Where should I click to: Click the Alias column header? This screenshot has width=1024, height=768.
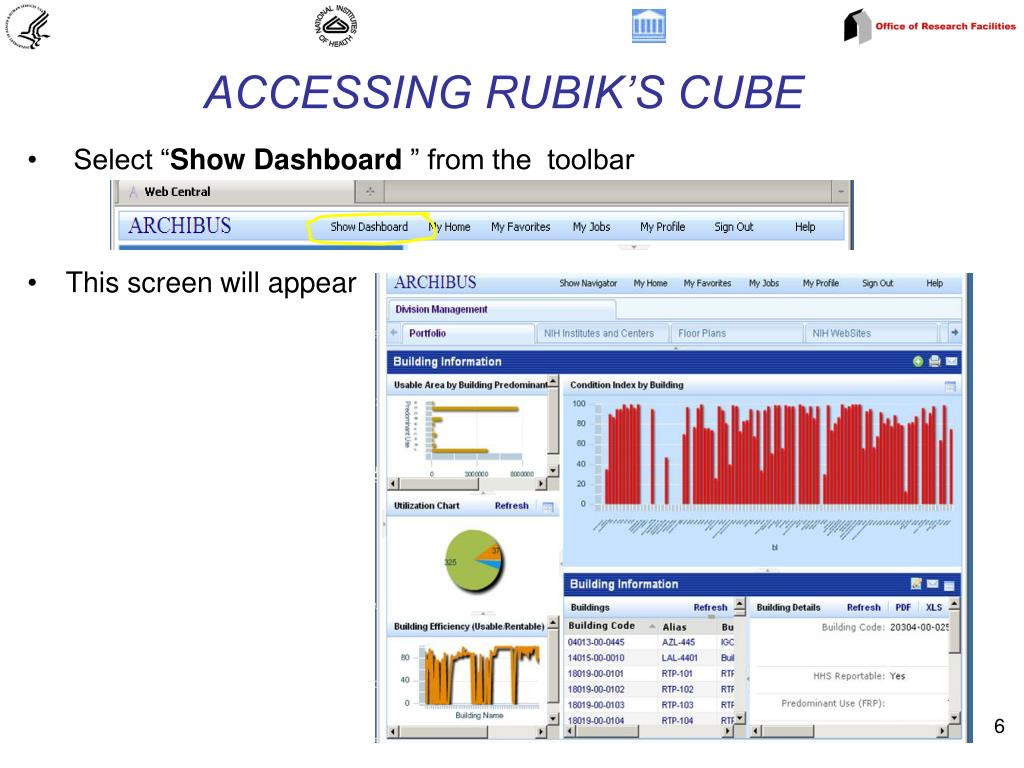[675, 627]
